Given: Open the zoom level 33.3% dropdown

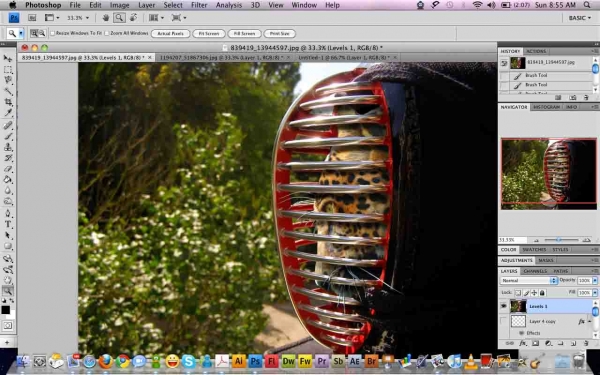Looking at the screenshot, I should pyautogui.click(x=78, y=18).
